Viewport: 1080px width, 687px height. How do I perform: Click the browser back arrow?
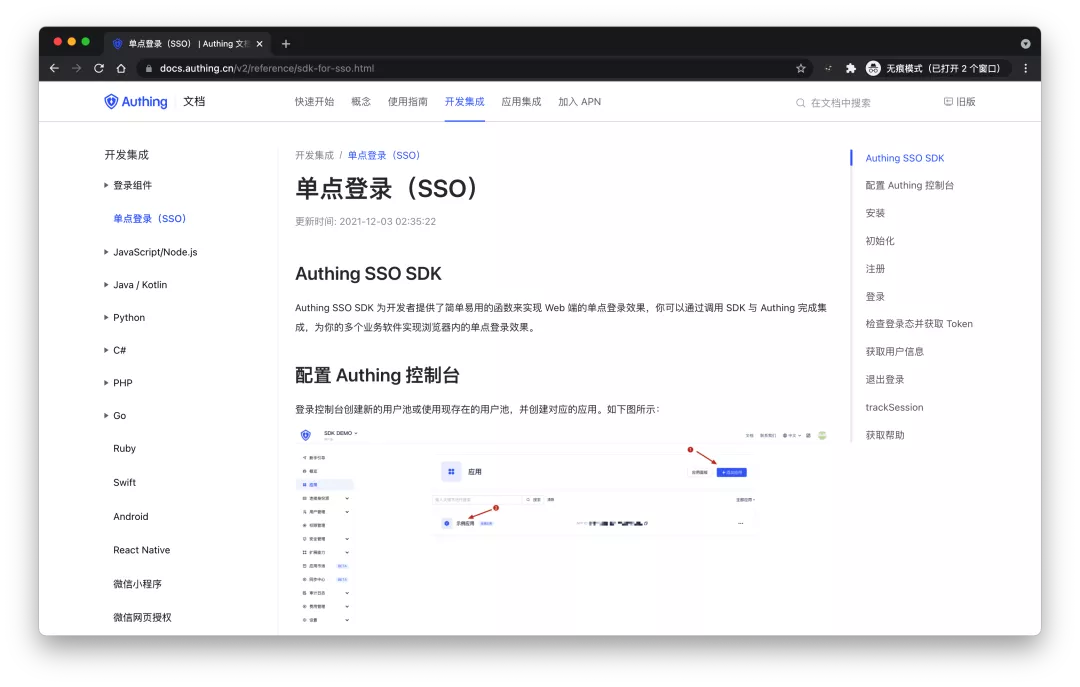pyautogui.click(x=54, y=68)
